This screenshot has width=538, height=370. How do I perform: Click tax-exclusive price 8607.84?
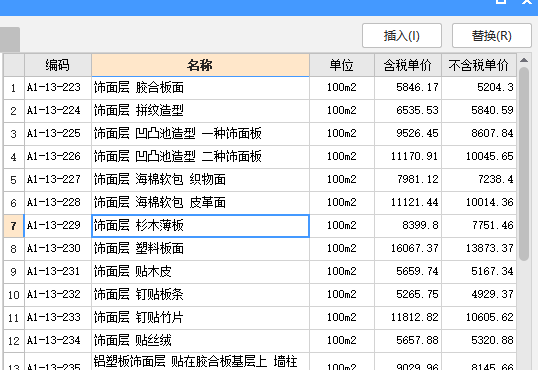[479, 134]
